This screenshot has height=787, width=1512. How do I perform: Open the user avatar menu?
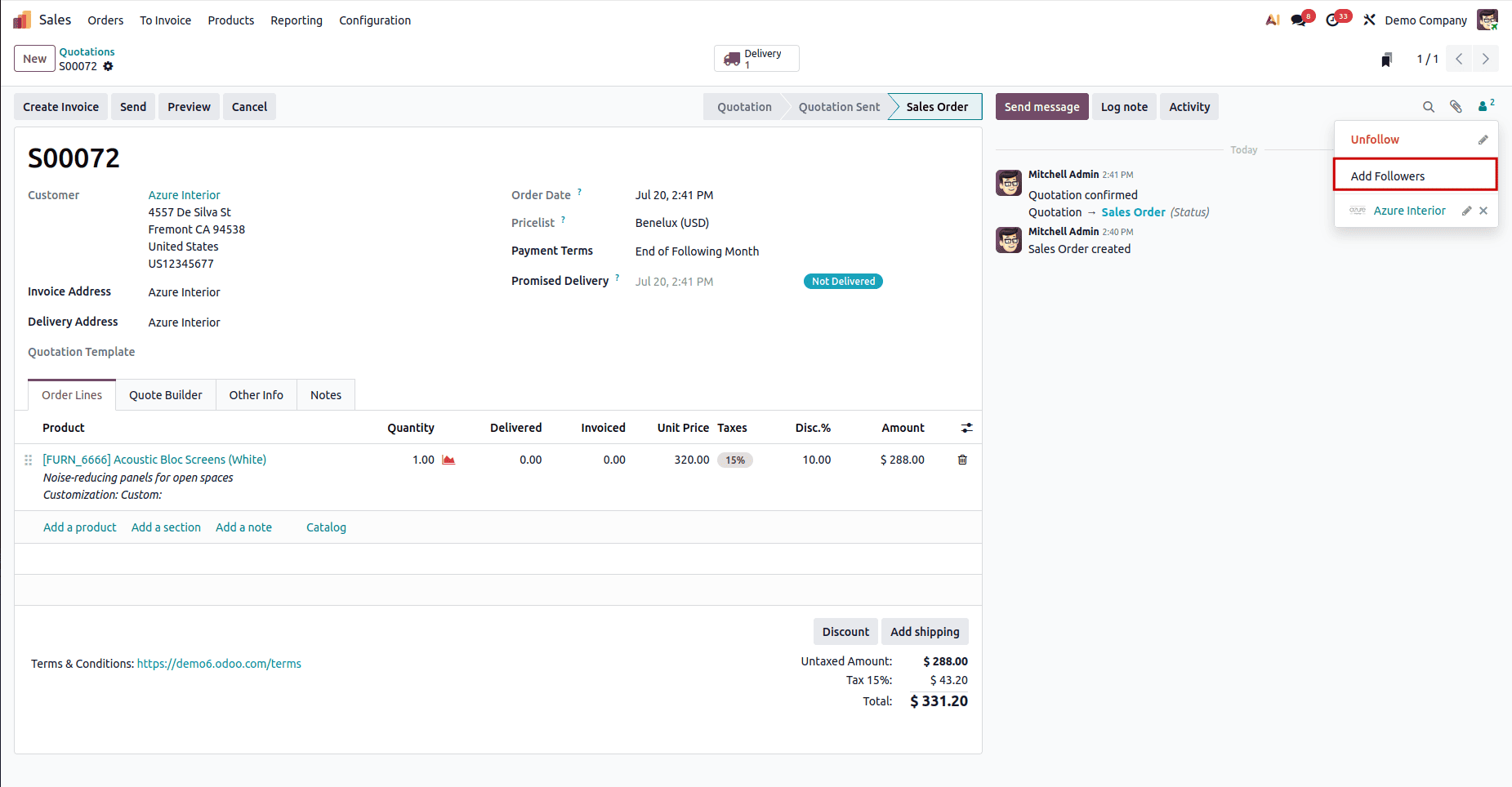click(1487, 20)
